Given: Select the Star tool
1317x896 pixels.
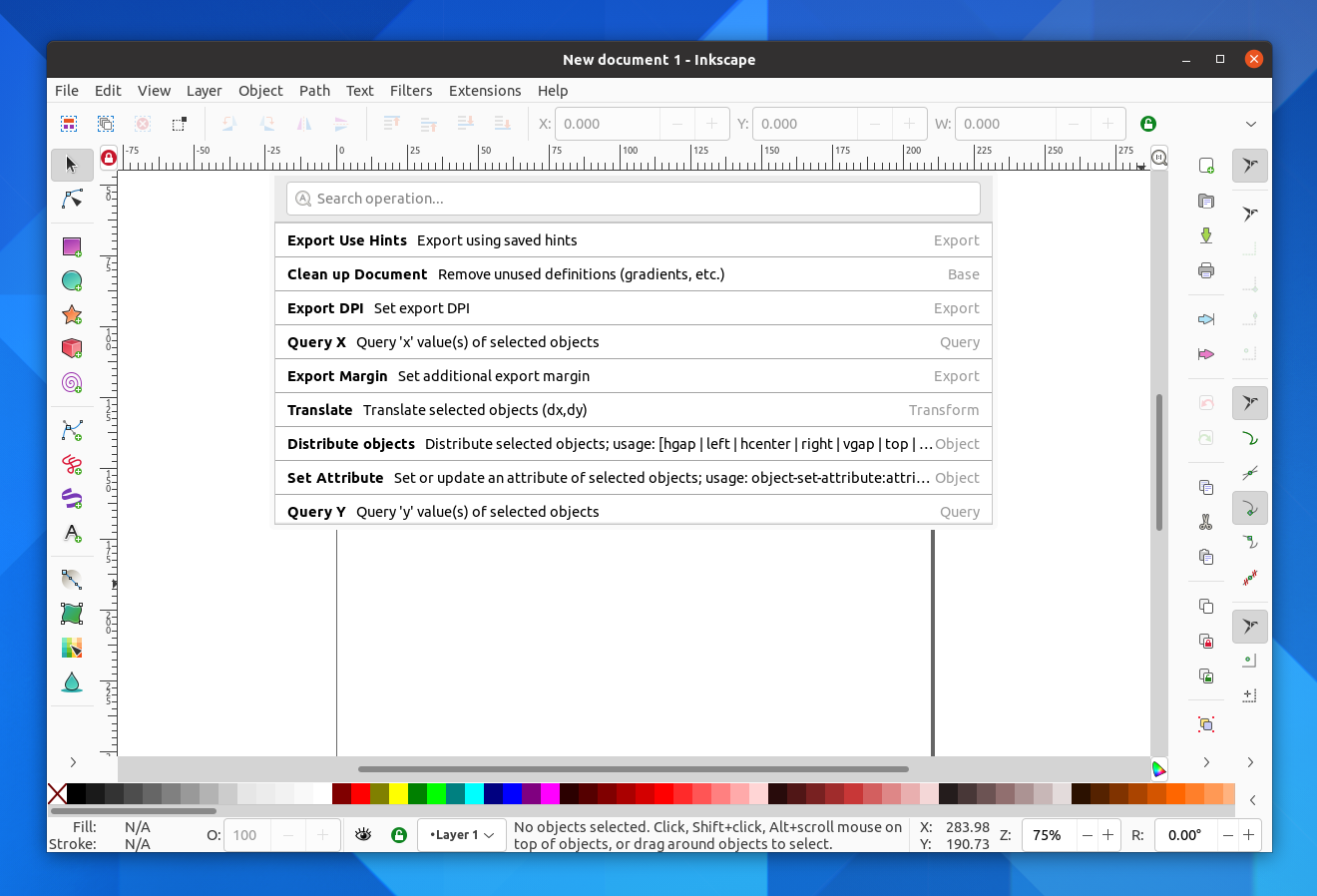Looking at the screenshot, I should coord(72,314).
